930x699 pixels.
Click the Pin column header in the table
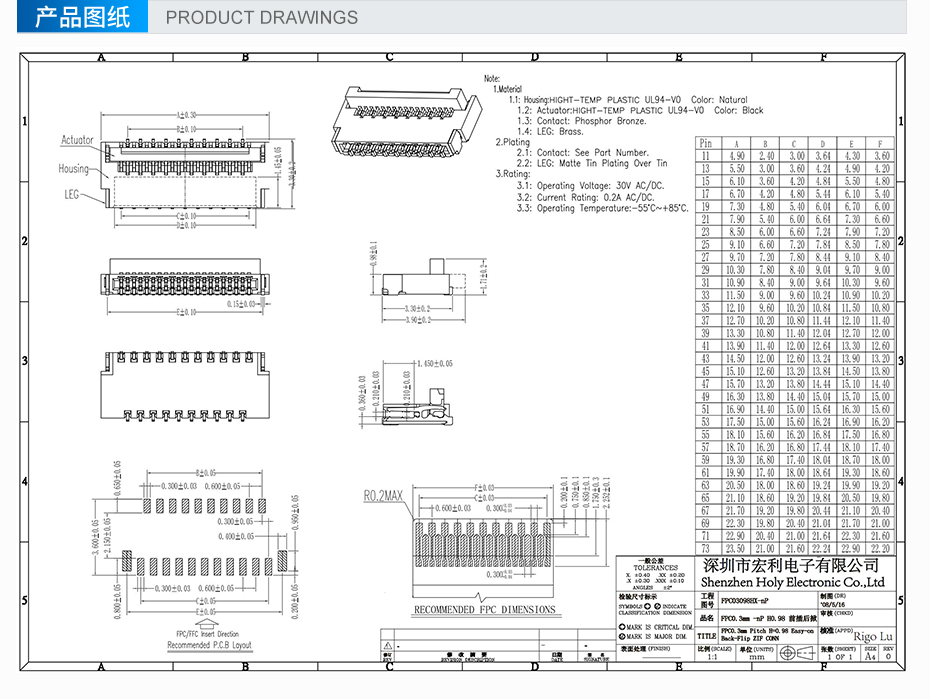[x=706, y=144]
